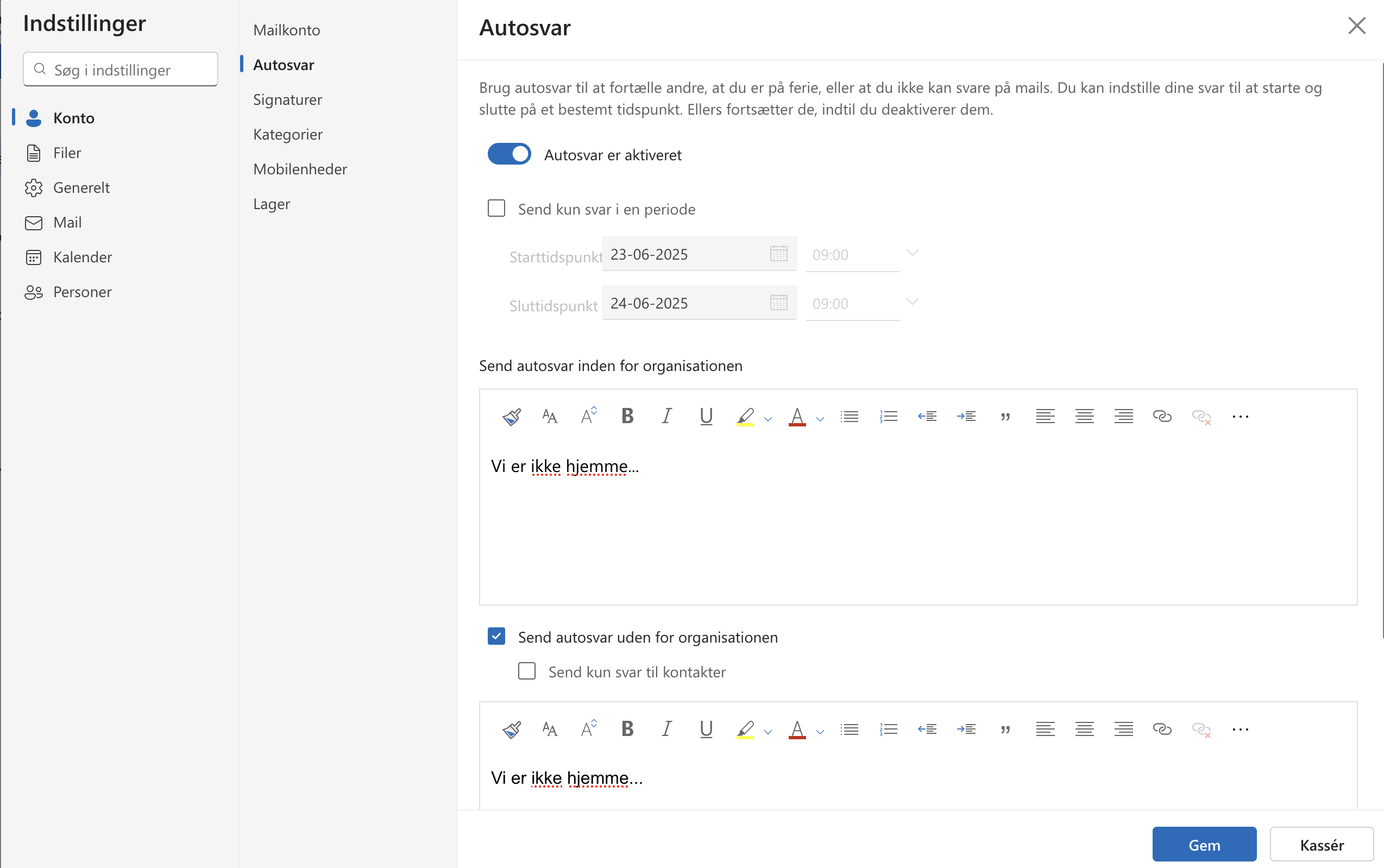The width and height of the screenshot is (1384, 868).
Task: Insert bulleted list in internal reply editor
Action: (x=849, y=416)
